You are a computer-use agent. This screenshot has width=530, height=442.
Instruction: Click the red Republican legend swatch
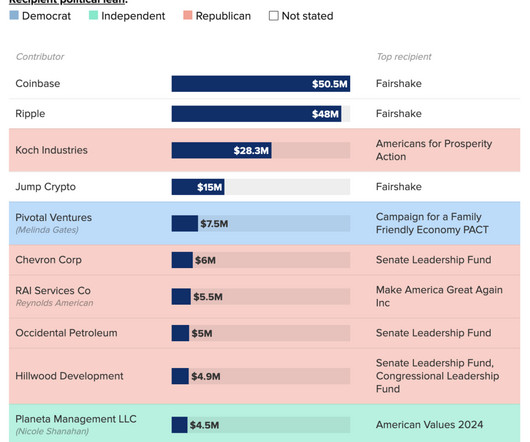click(188, 15)
